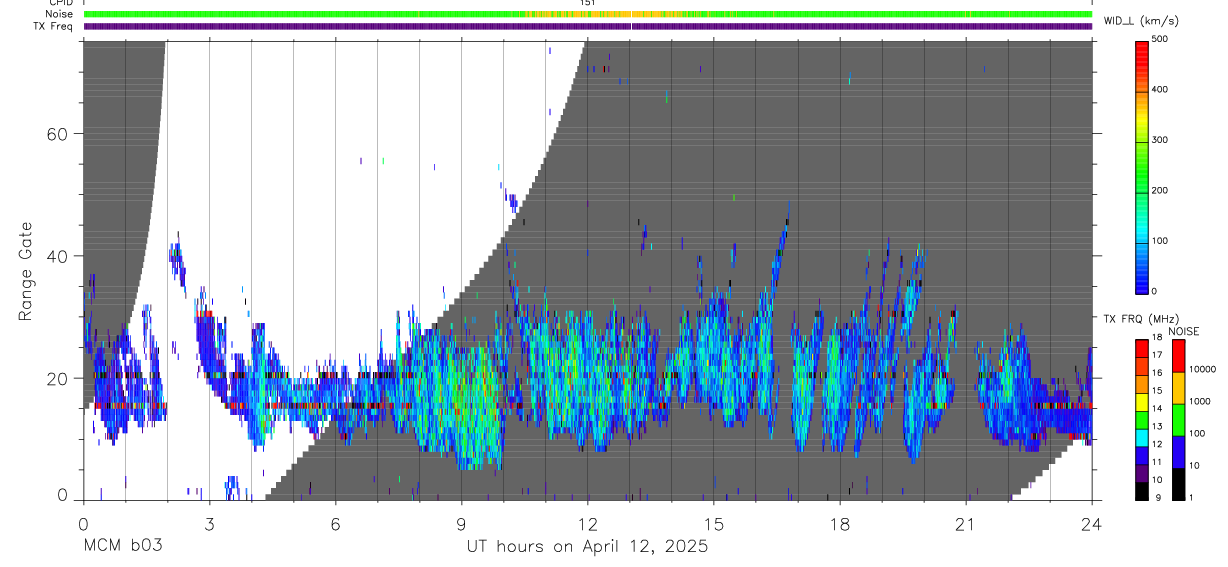Select the blue bottom of the width color bar

(1143, 283)
